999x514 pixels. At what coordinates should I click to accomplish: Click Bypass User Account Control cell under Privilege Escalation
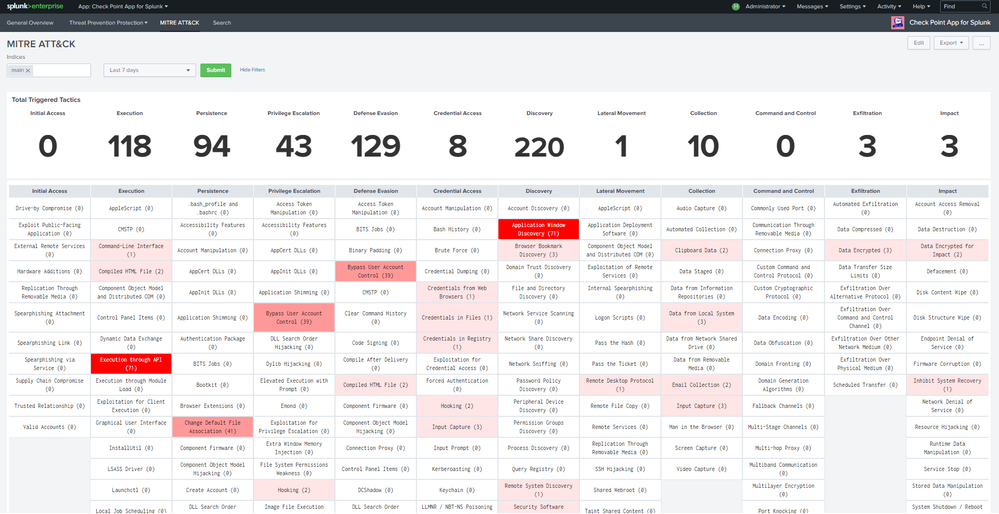point(294,317)
